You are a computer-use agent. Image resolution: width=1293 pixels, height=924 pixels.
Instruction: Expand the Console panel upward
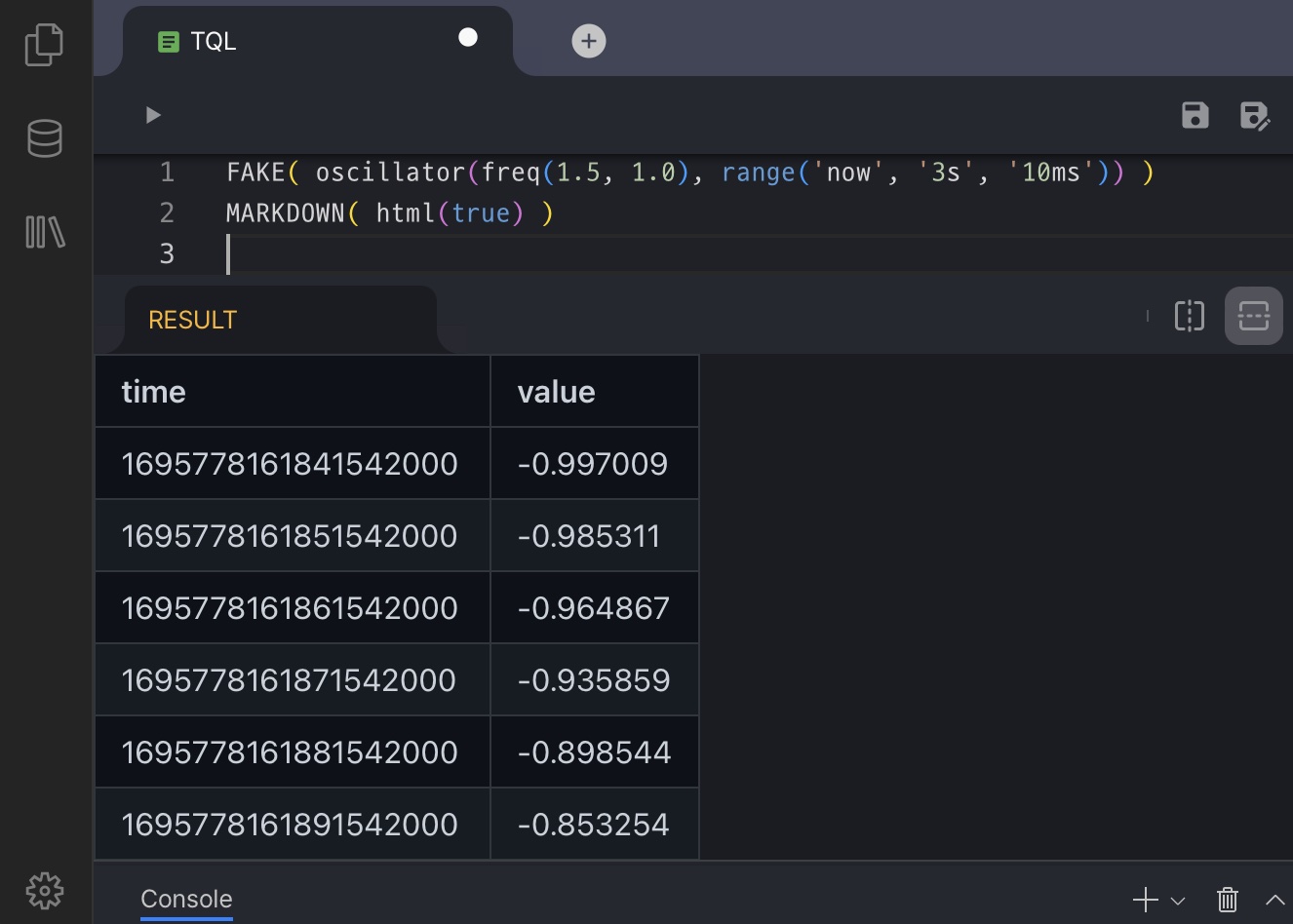tap(1274, 900)
